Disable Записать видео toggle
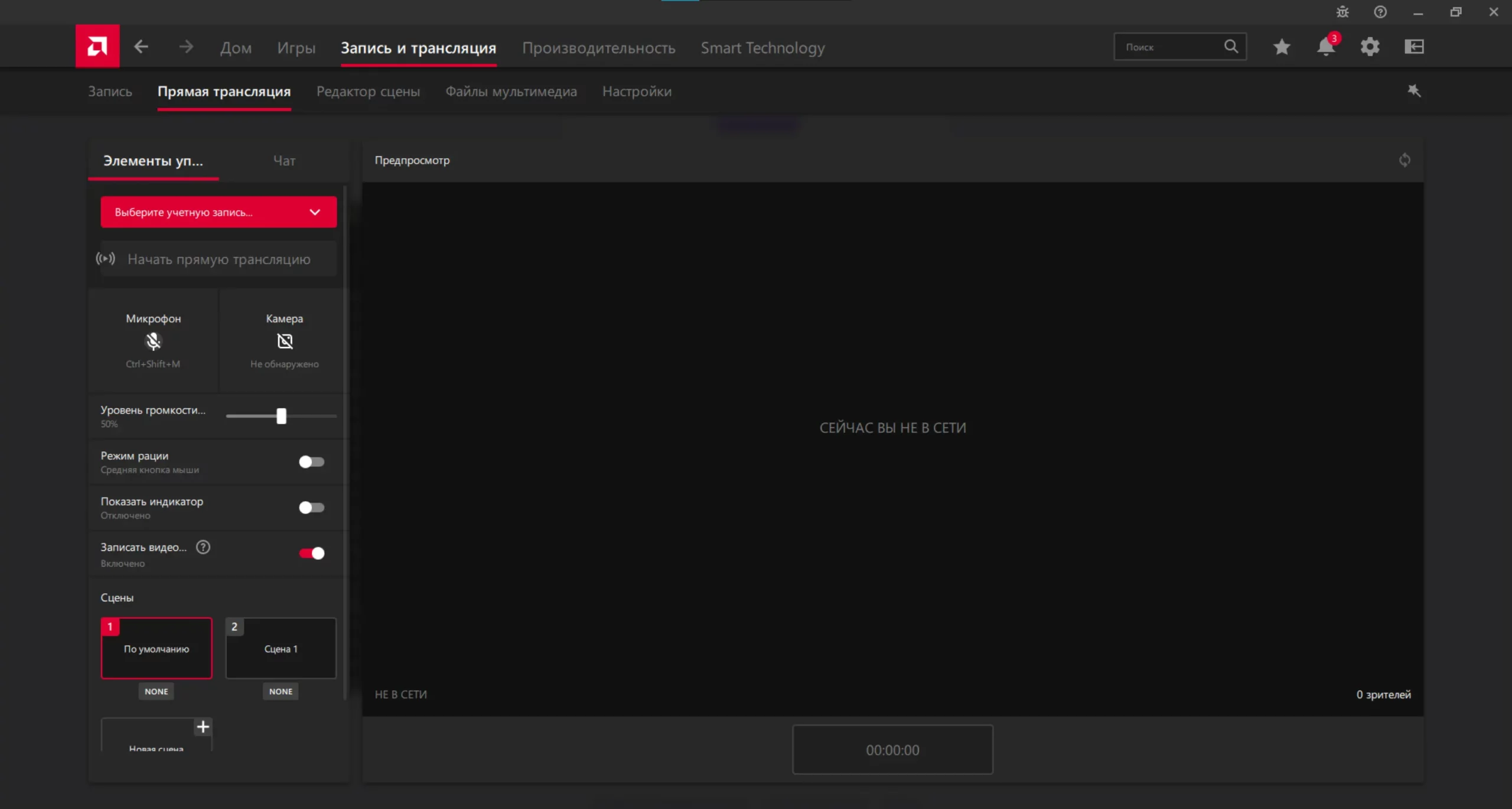This screenshot has width=1512, height=809. 311,553
